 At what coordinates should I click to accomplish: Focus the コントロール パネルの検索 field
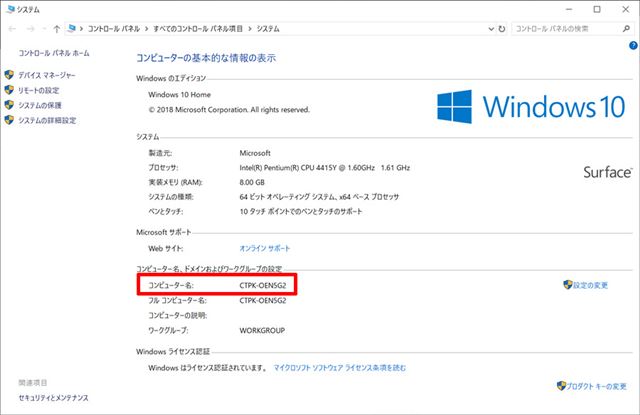565,29
